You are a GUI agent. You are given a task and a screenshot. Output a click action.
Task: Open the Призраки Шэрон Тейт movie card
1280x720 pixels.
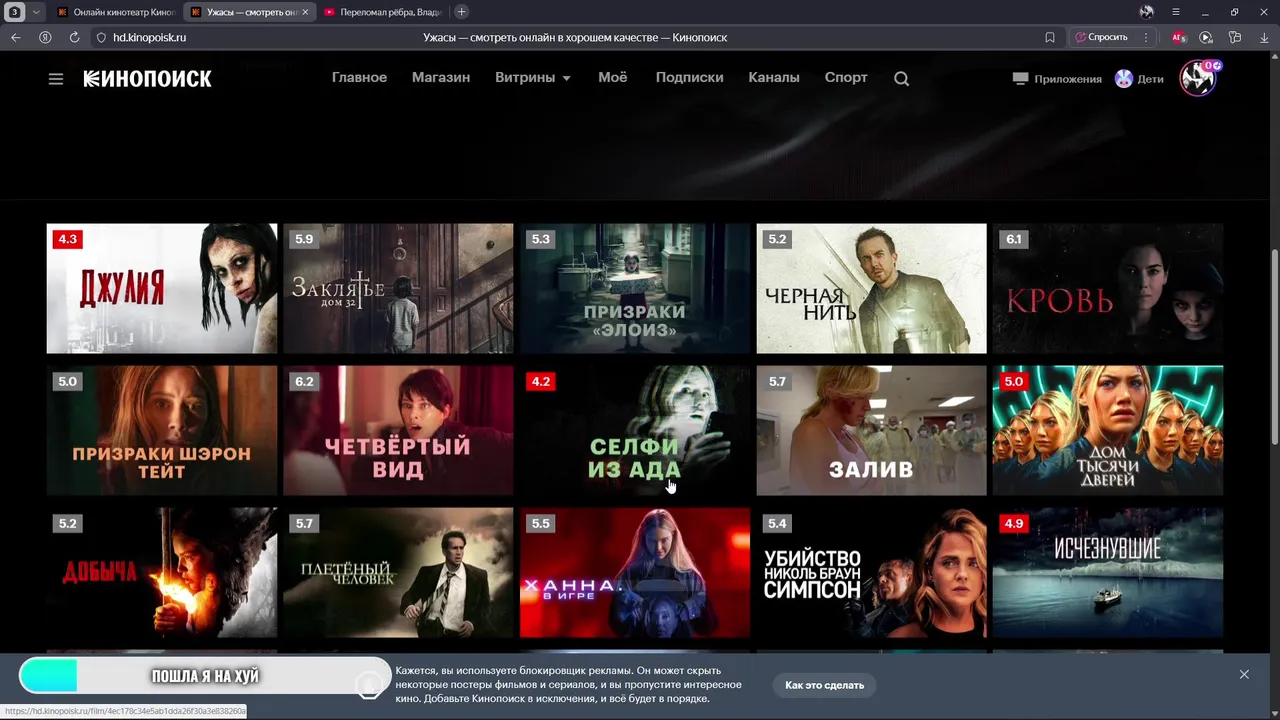pos(162,431)
